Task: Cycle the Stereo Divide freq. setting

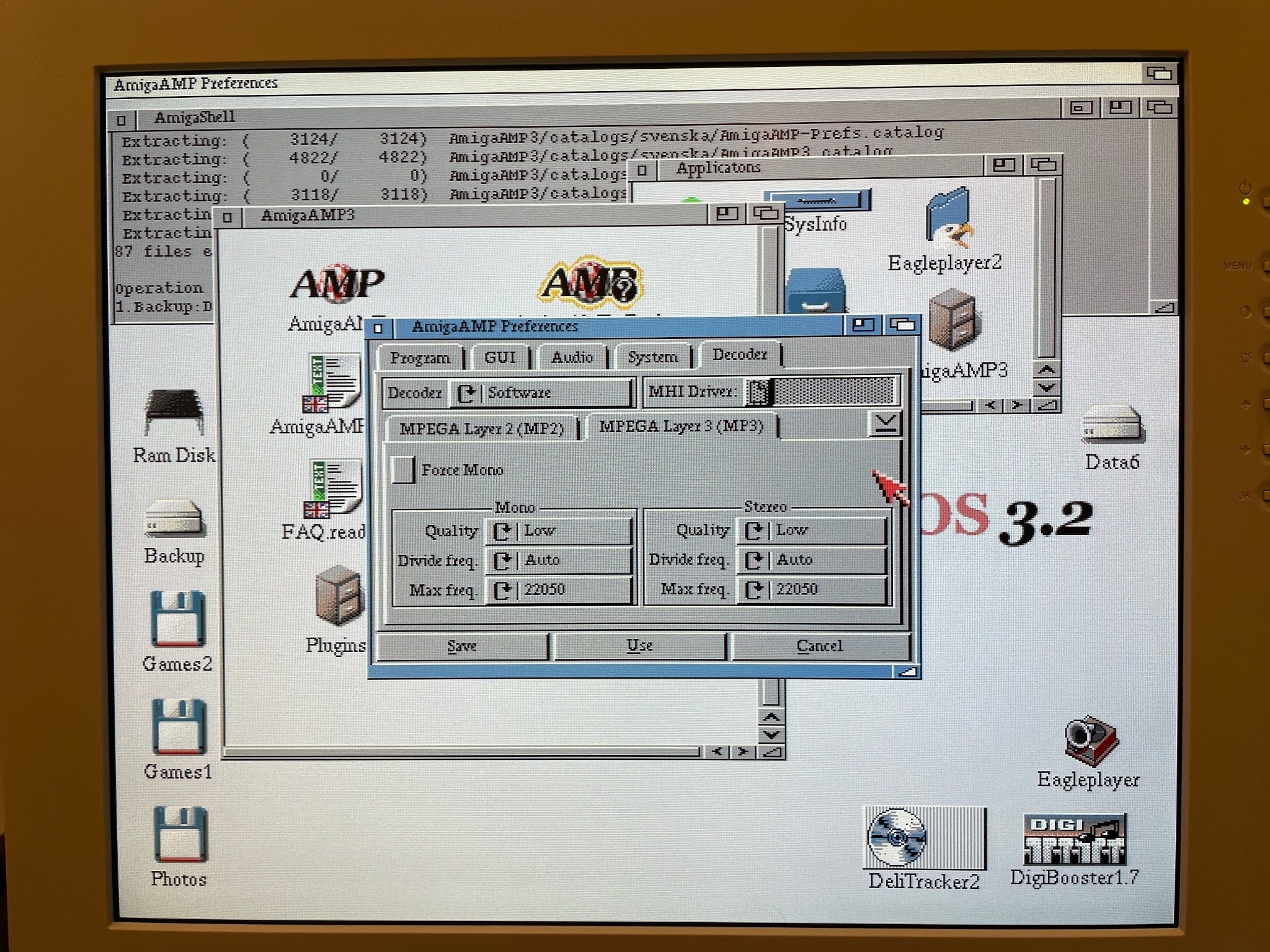Action: click(x=811, y=560)
